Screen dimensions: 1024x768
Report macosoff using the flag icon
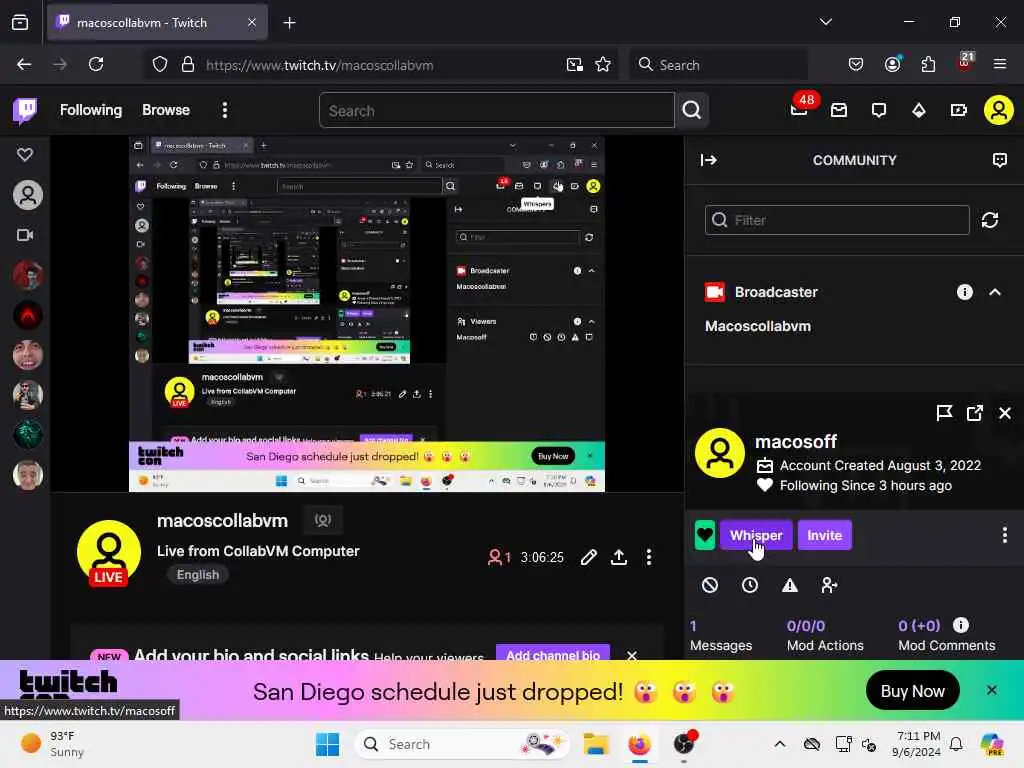click(x=944, y=413)
